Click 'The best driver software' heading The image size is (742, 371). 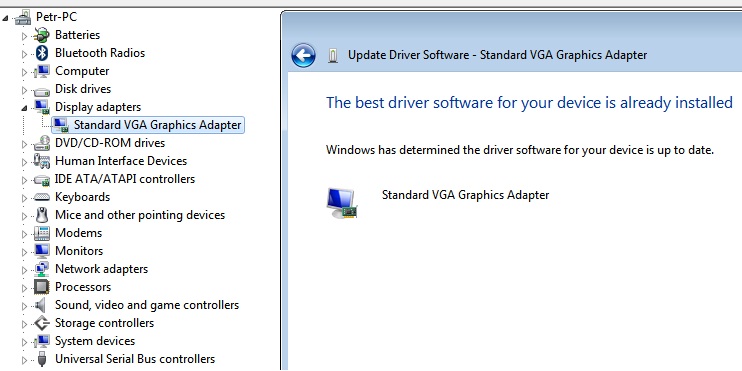529,103
